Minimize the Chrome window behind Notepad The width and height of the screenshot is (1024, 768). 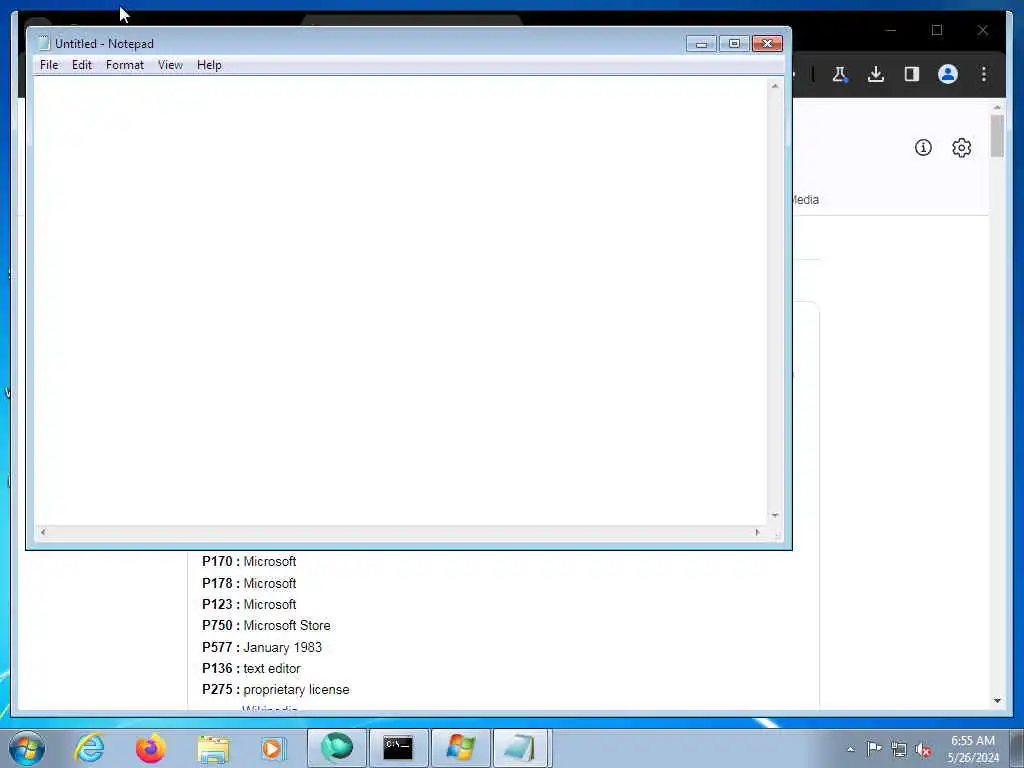pyautogui.click(x=891, y=30)
